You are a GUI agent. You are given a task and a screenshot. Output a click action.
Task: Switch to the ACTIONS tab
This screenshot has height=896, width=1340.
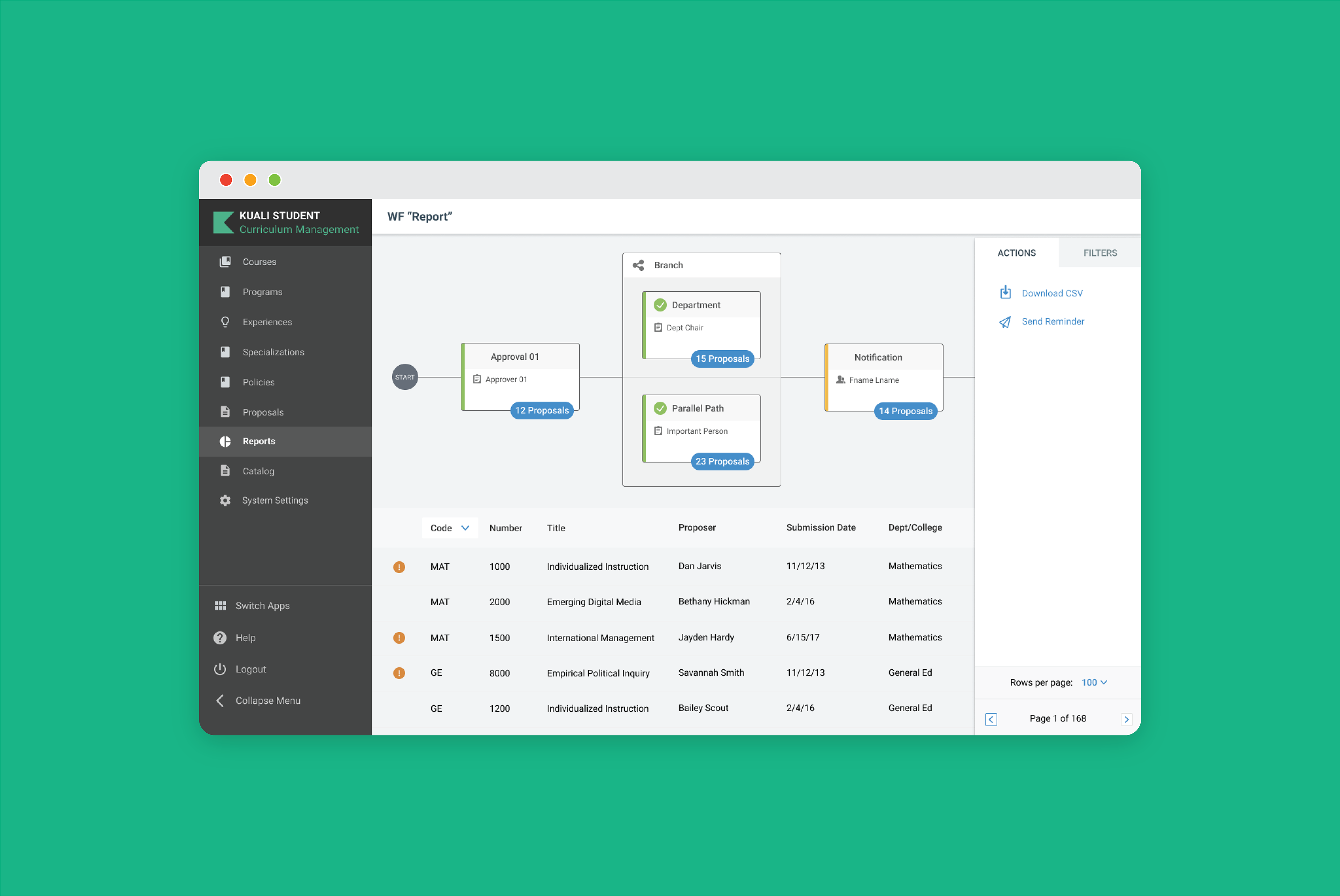1017,253
